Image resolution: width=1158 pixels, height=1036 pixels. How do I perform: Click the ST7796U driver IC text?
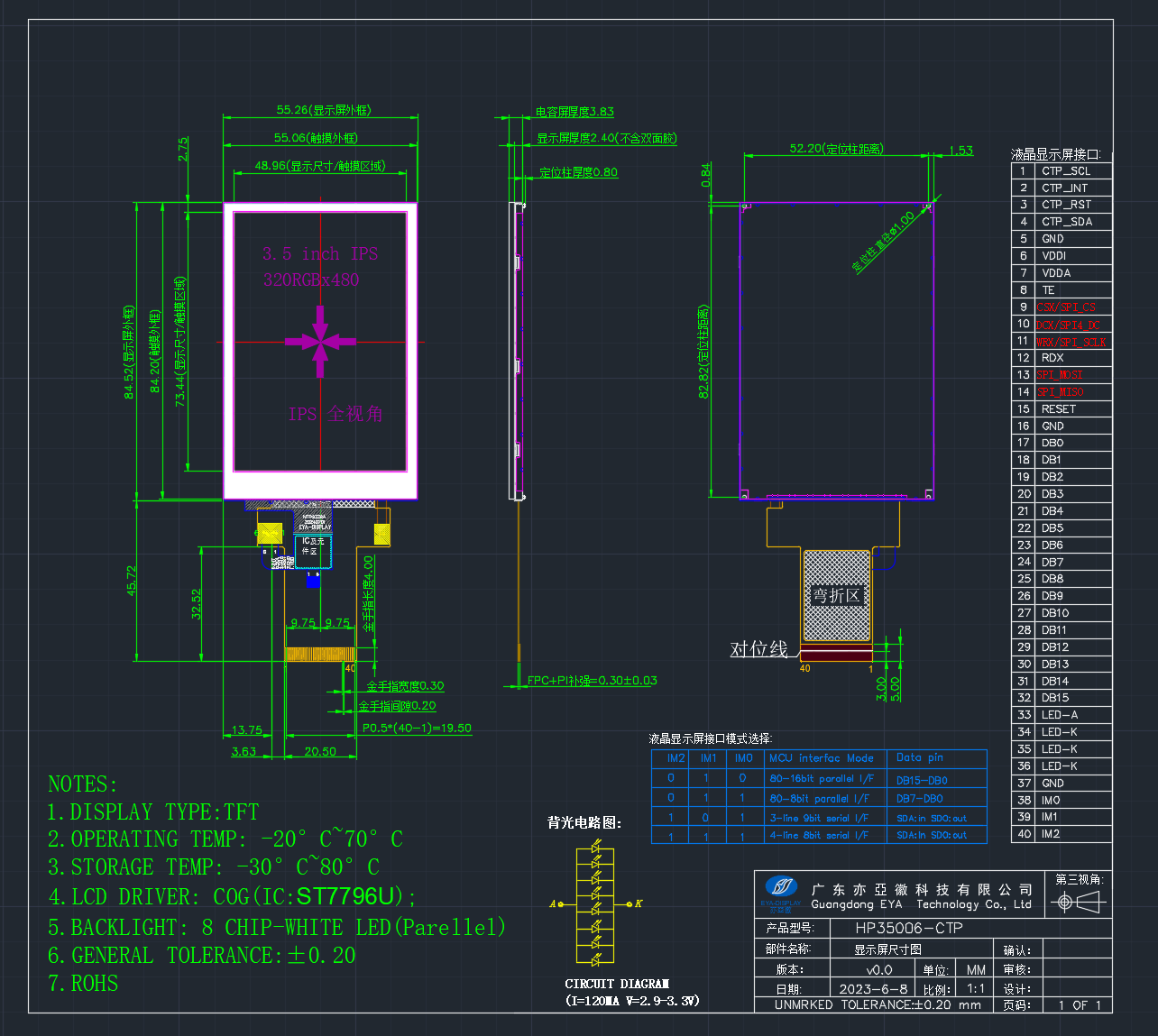pos(345,896)
